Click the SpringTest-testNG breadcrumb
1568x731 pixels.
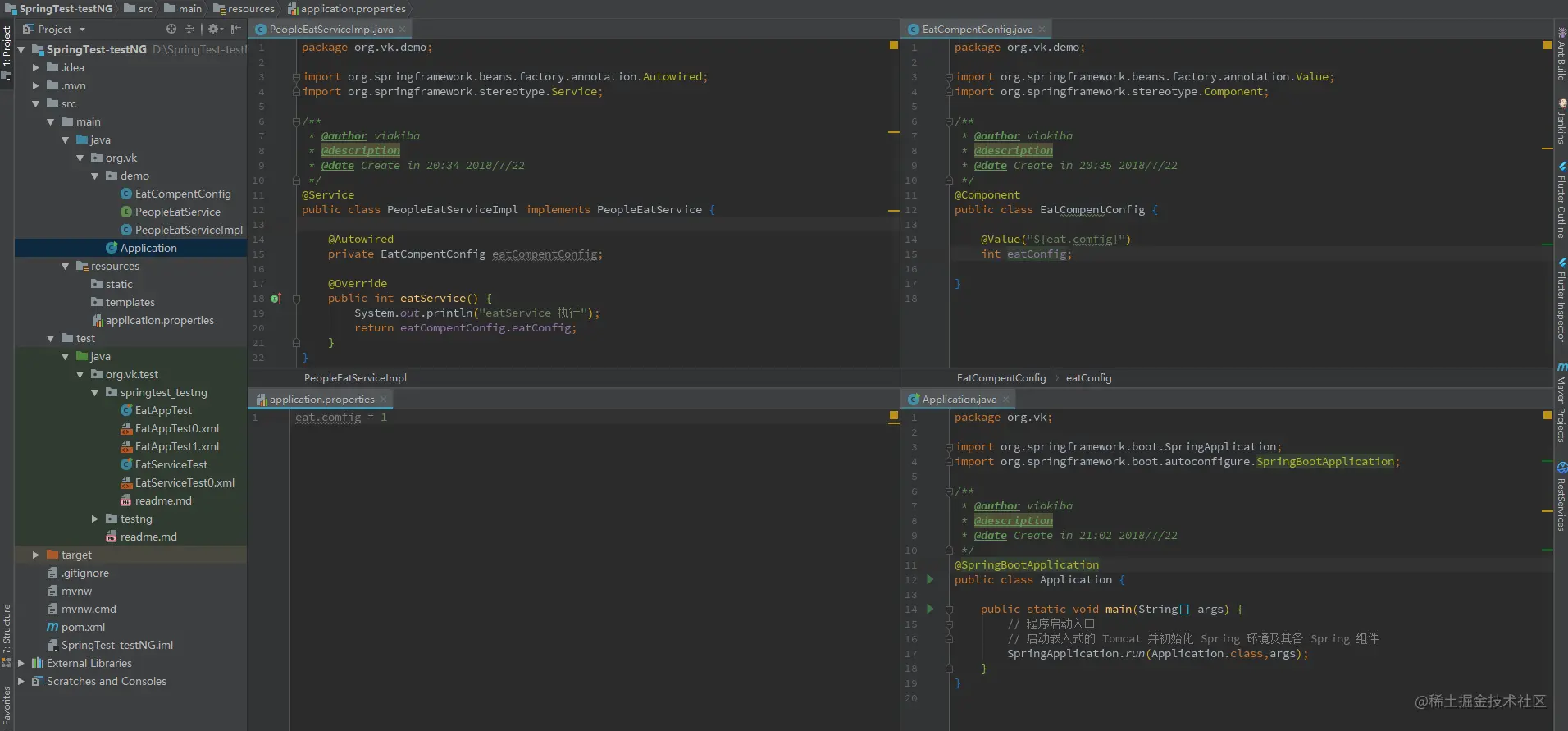click(x=58, y=8)
